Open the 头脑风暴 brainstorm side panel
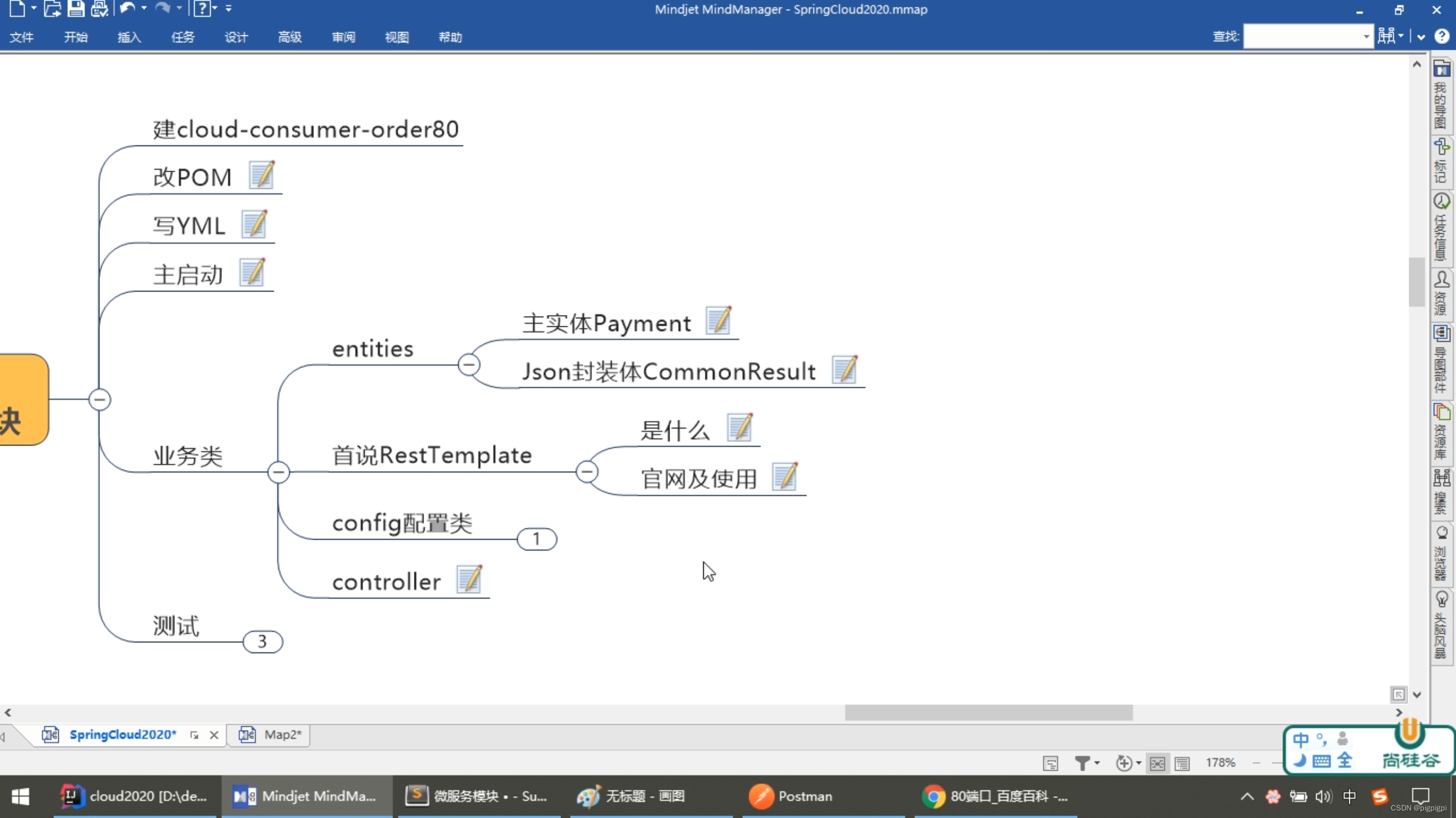The width and height of the screenshot is (1456, 818). [1442, 626]
